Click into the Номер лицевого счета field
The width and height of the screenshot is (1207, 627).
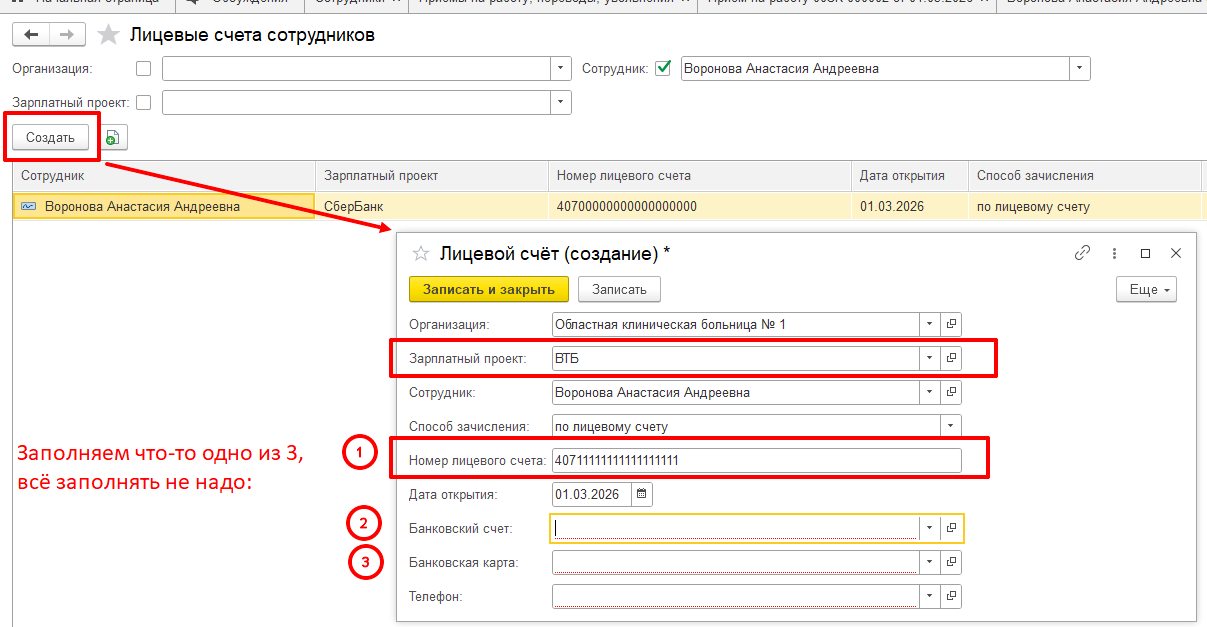click(755, 460)
